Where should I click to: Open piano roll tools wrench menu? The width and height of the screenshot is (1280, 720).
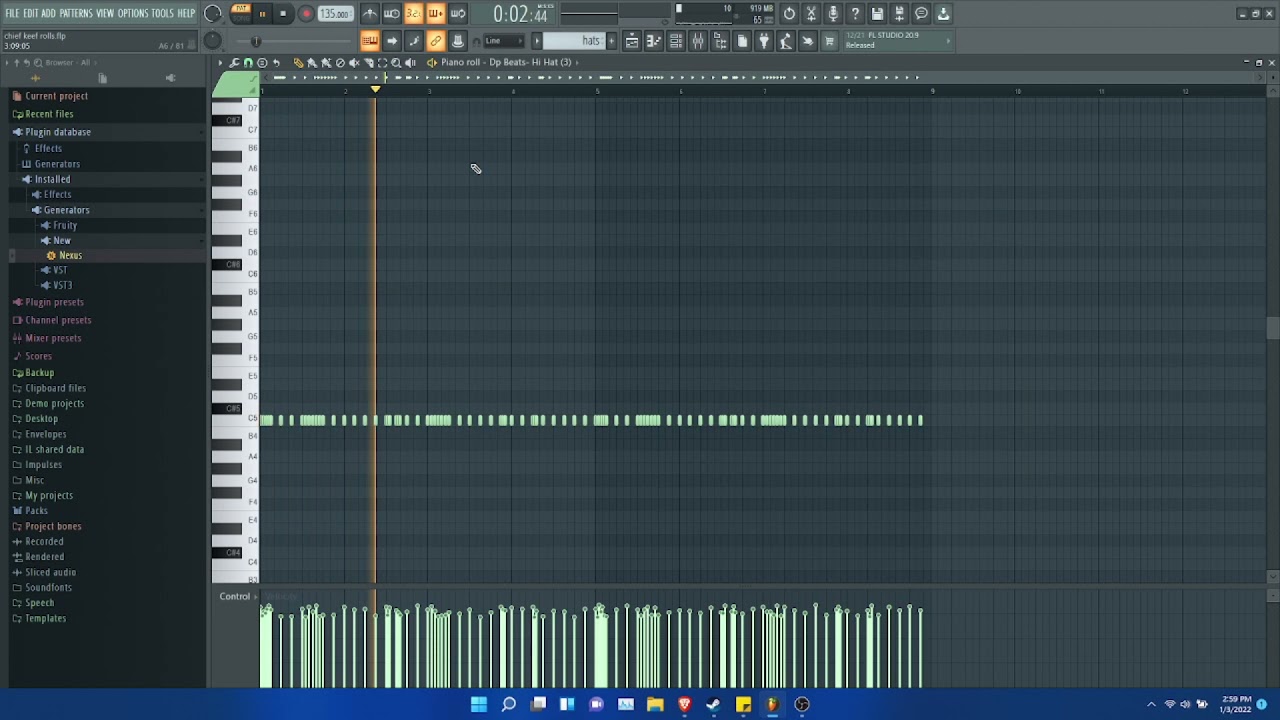point(234,62)
